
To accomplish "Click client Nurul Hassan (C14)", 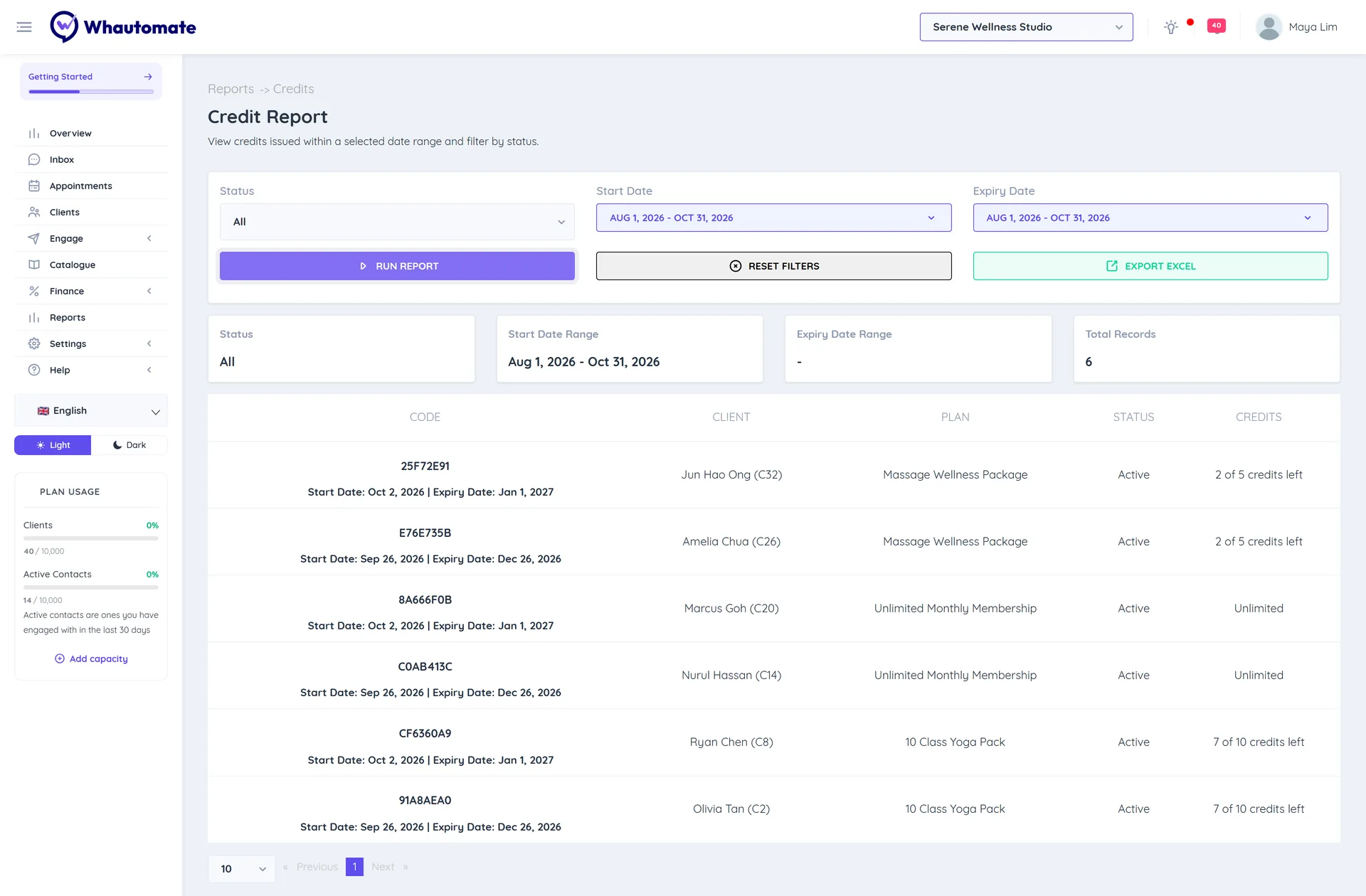I will coord(731,676).
